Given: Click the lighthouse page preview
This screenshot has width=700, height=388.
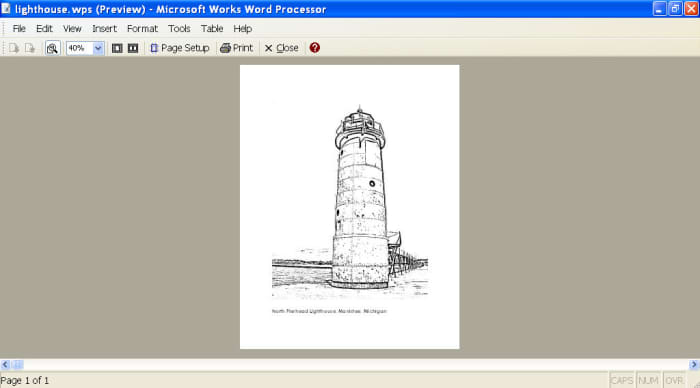Looking at the screenshot, I should pyautogui.click(x=350, y=207).
